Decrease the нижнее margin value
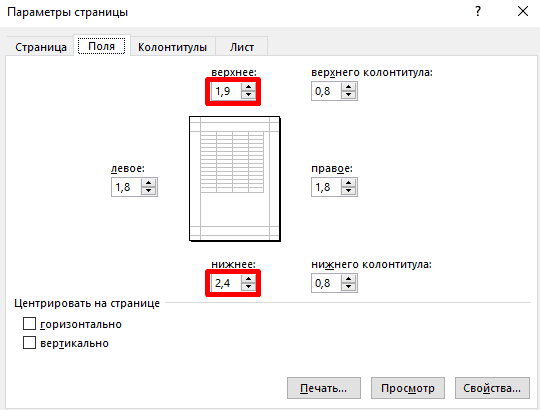Screen dimensions: 540x410 tap(248, 287)
